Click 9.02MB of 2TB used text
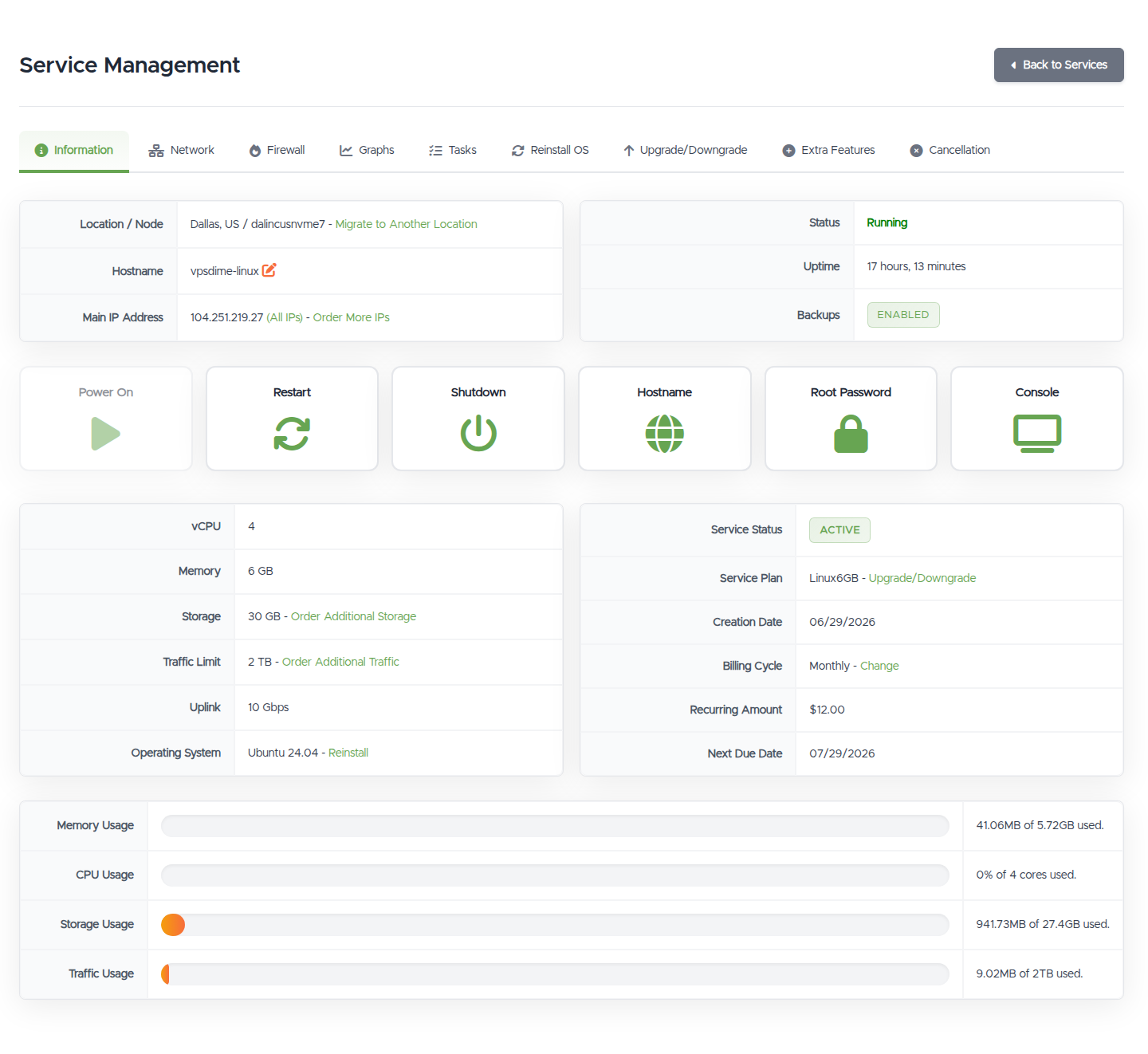Screen dimensions: 1148x1054 point(1029,973)
